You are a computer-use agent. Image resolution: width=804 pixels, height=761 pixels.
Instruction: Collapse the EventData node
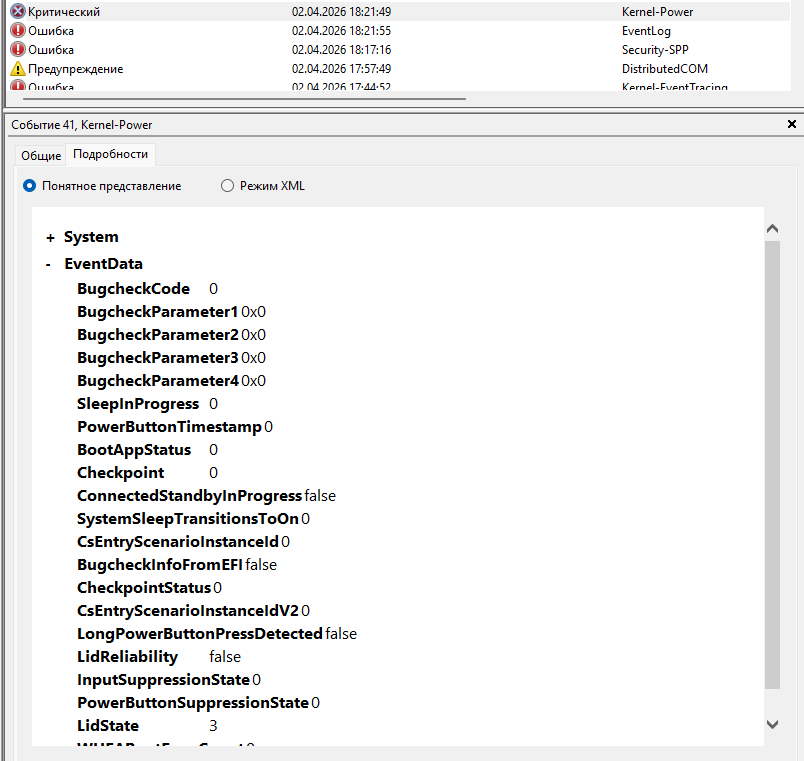48,265
